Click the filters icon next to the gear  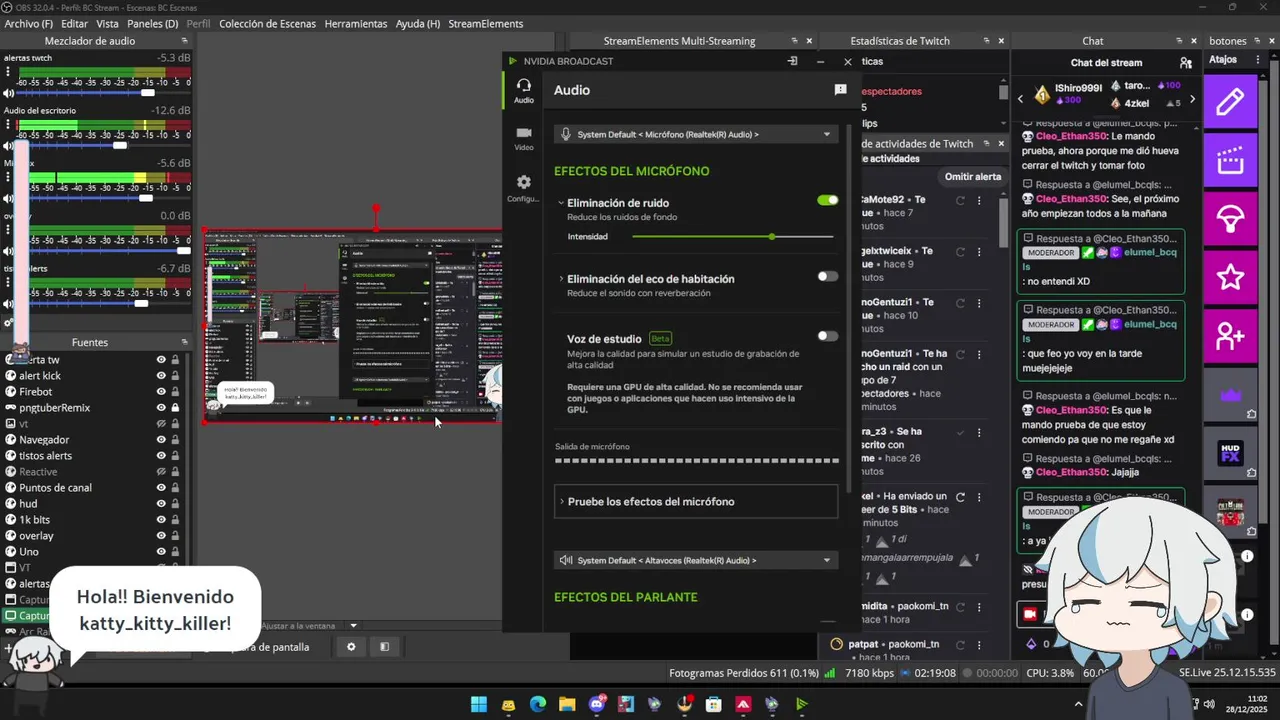tap(384, 647)
